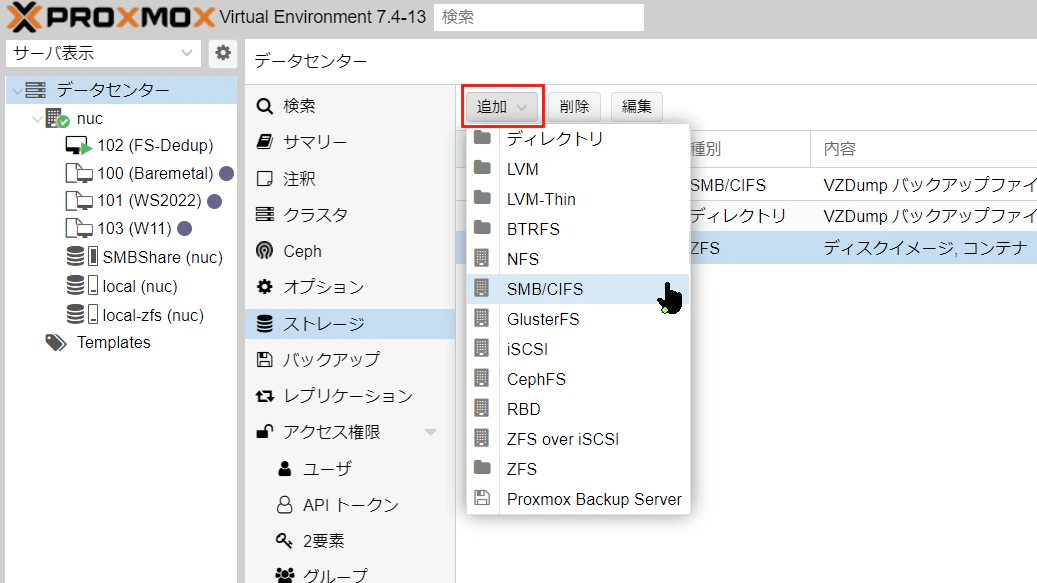Click the Proxmox logo
The width and height of the screenshot is (1037, 583).
click(110, 17)
